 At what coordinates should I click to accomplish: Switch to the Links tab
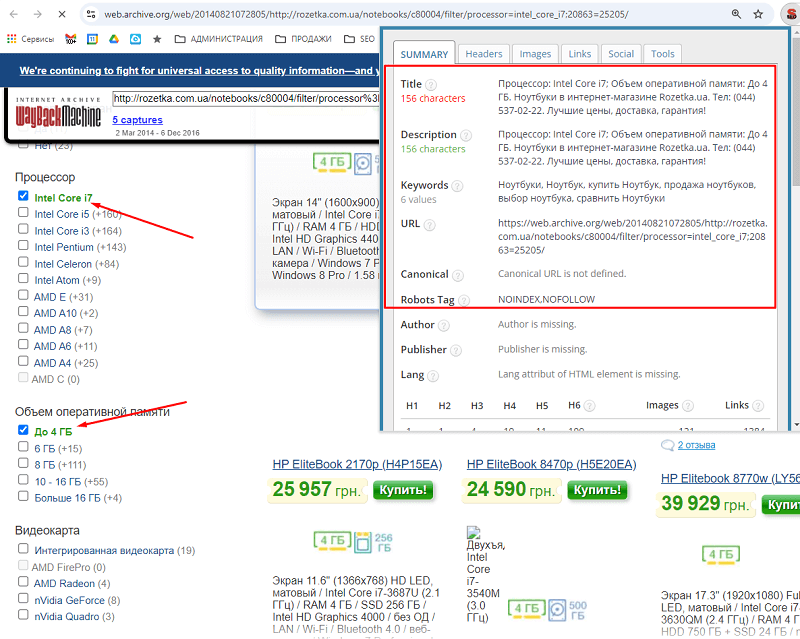pos(580,54)
